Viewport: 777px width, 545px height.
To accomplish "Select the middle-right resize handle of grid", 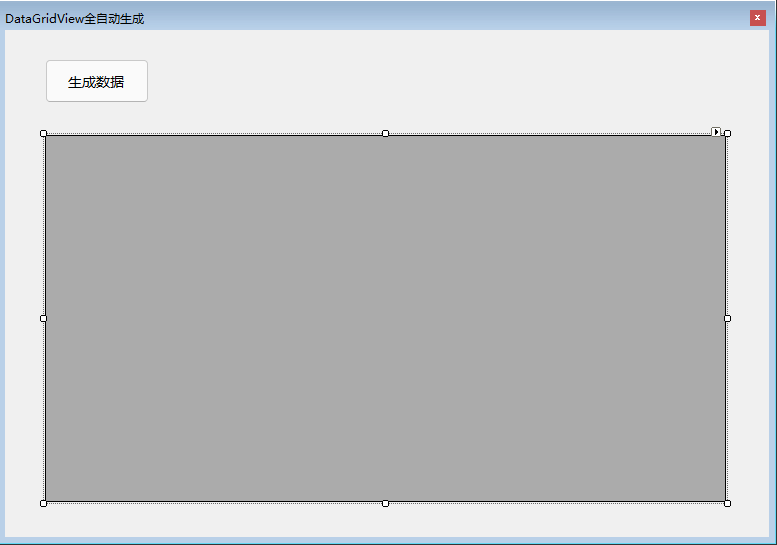I will point(727,319).
